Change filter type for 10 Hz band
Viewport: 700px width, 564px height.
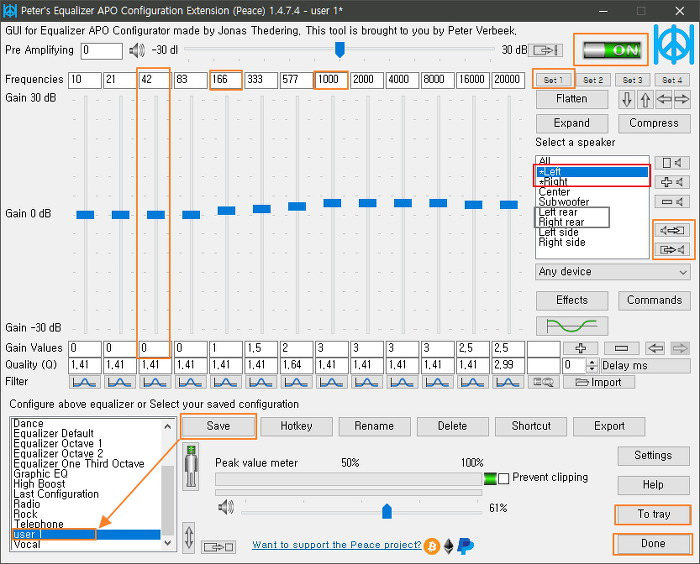[x=84, y=382]
